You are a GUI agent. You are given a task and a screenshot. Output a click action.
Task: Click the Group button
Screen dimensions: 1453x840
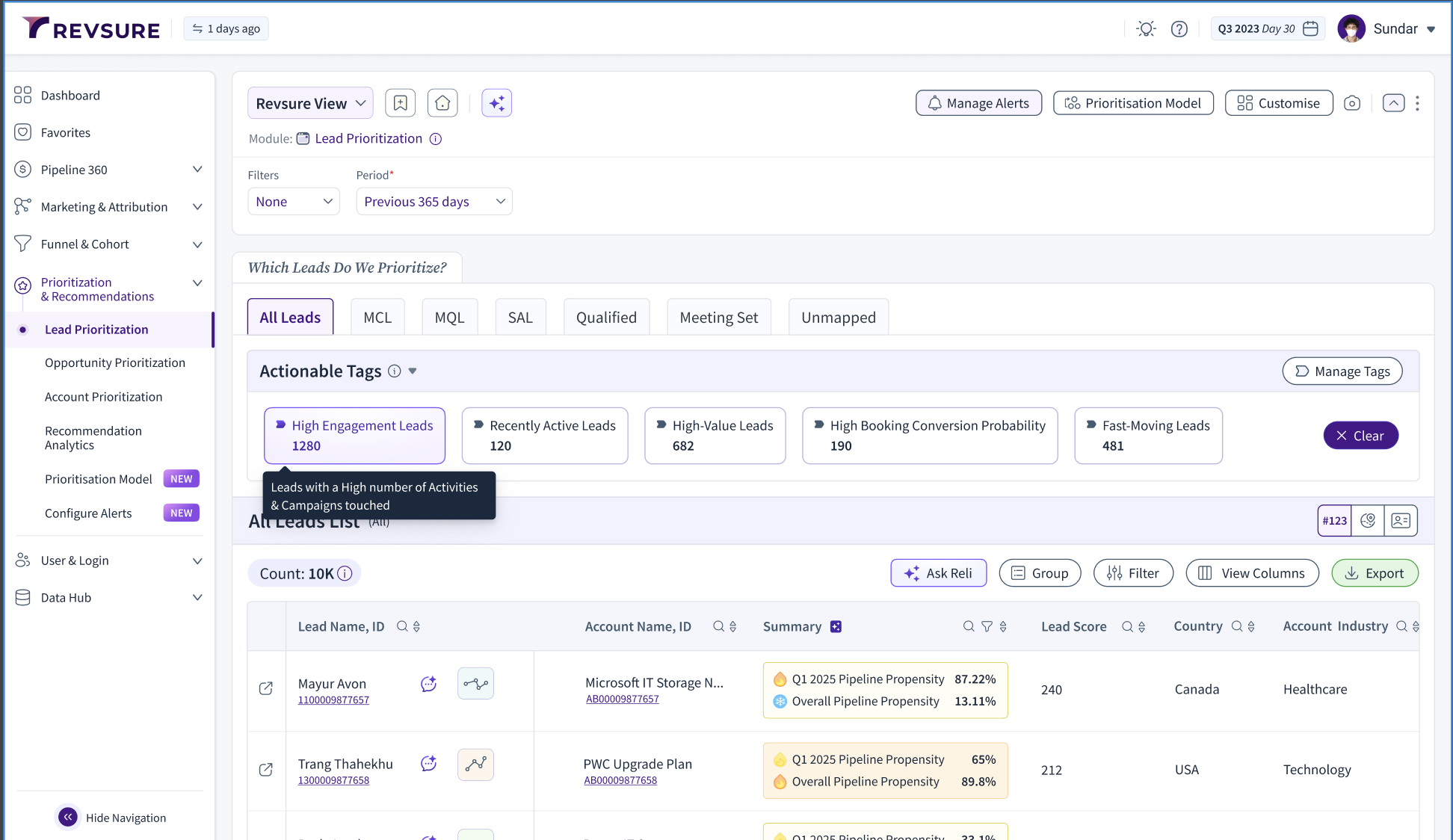(1040, 573)
